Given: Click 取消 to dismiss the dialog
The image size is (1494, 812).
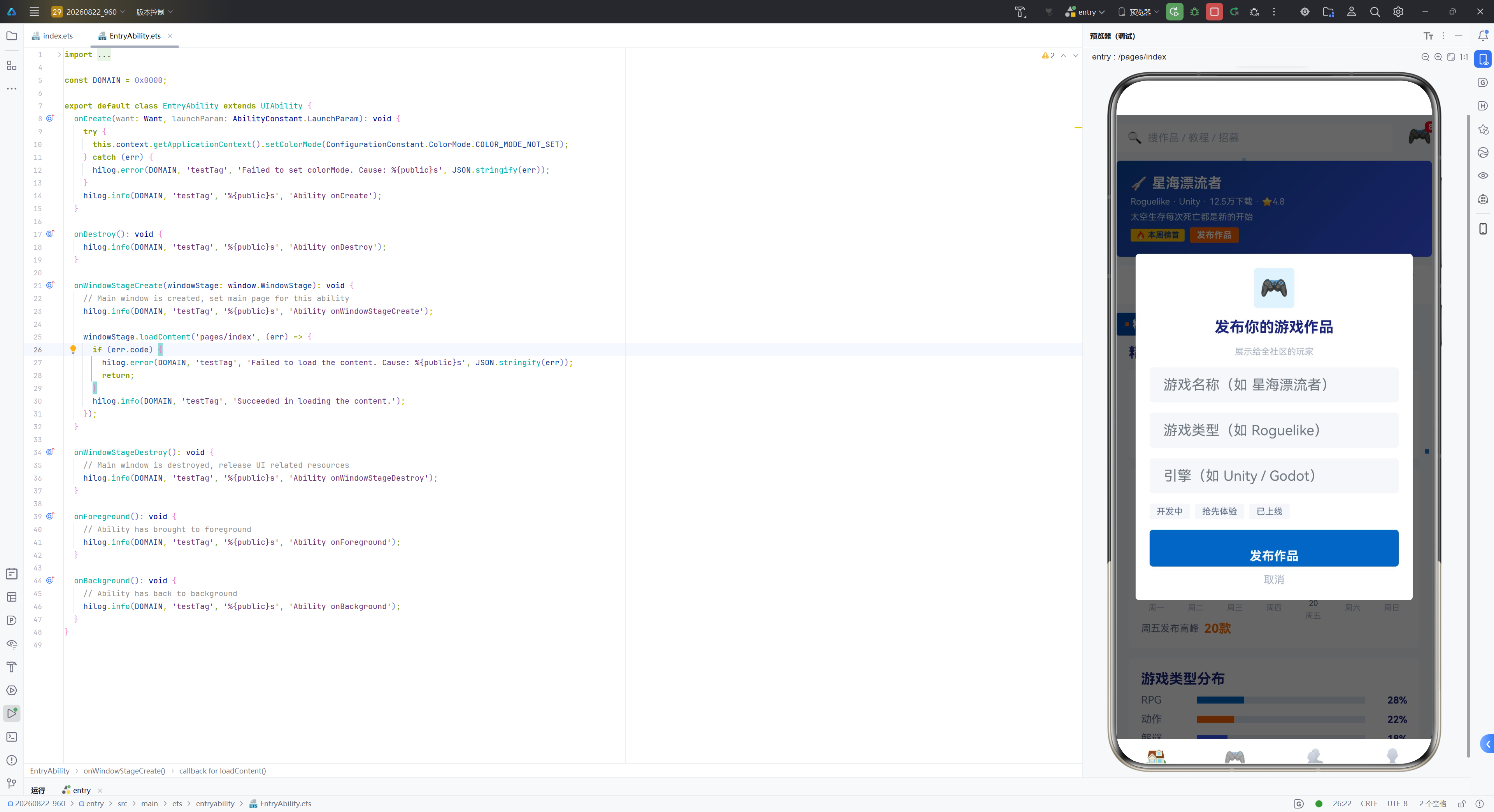Looking at the screenshot, I should pos(1274,579).
